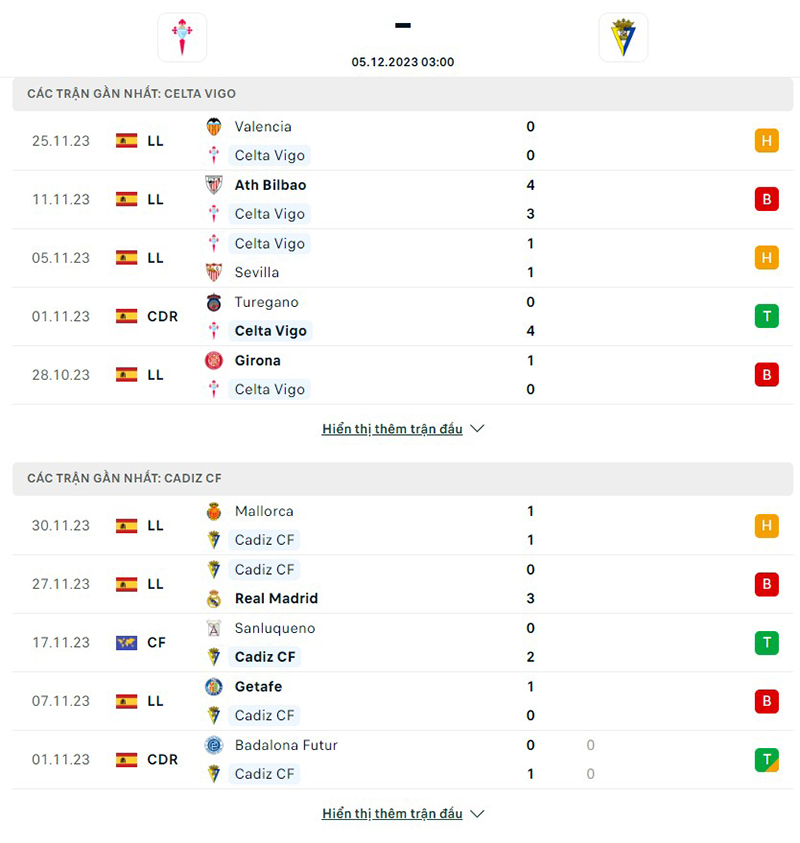Click the CDR label on Badalona Futur row
Screen dimensions: 800x843
[162, 760]
